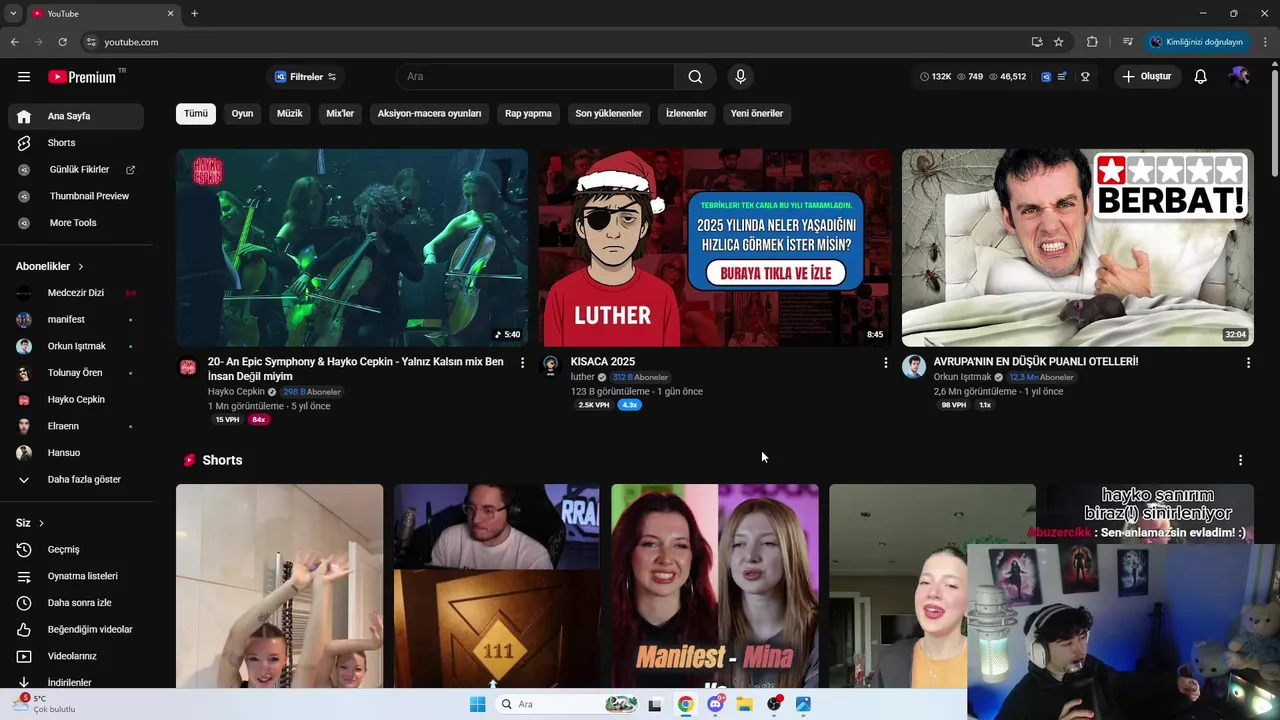Focus the YouTube search field

click(x=535, y=77)
